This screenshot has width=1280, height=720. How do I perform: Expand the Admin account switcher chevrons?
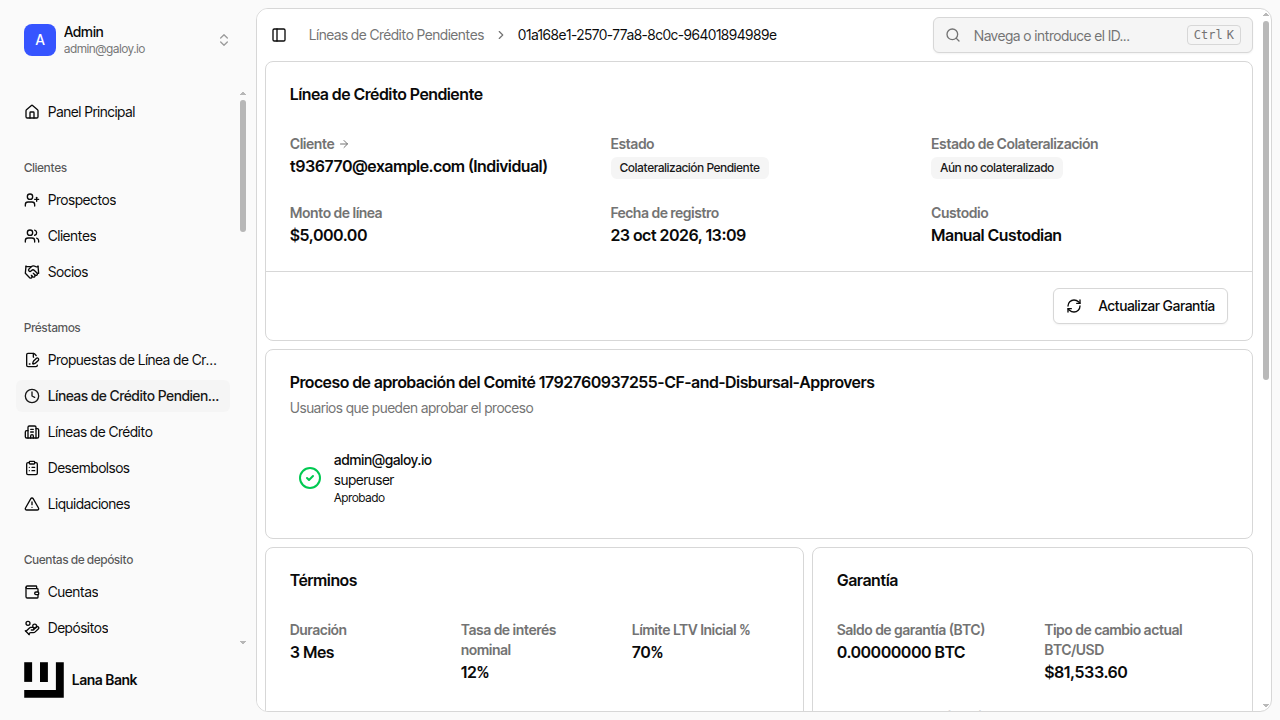[x=224, y=40]
